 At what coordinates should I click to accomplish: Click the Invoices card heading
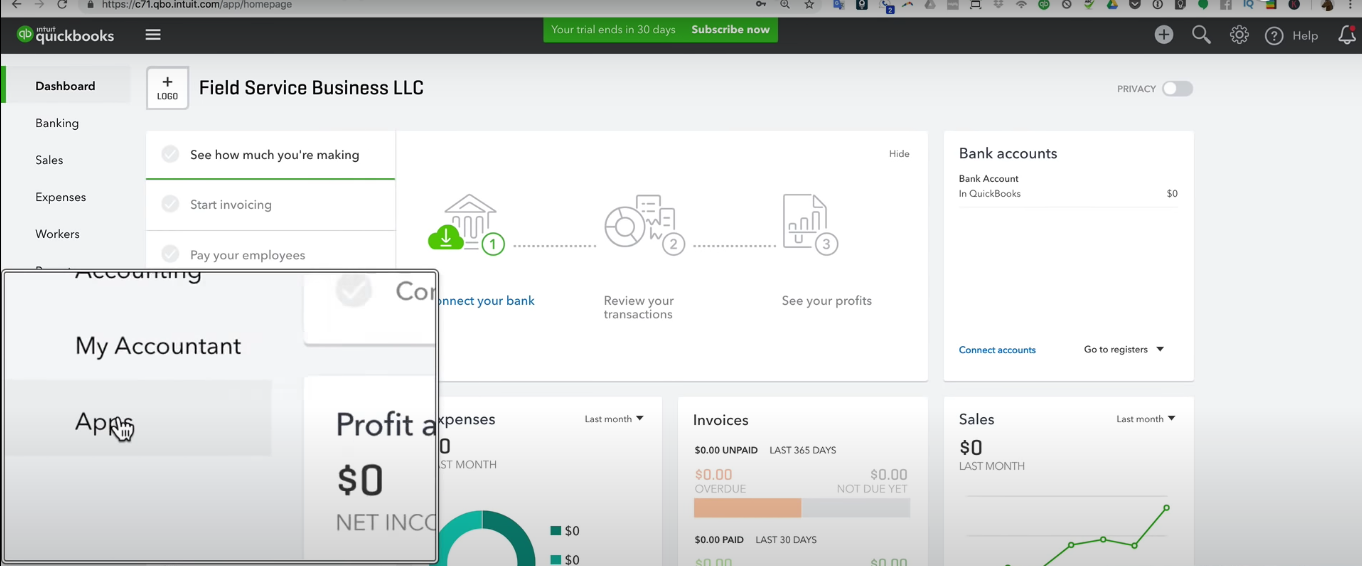[x=721, y=420]
